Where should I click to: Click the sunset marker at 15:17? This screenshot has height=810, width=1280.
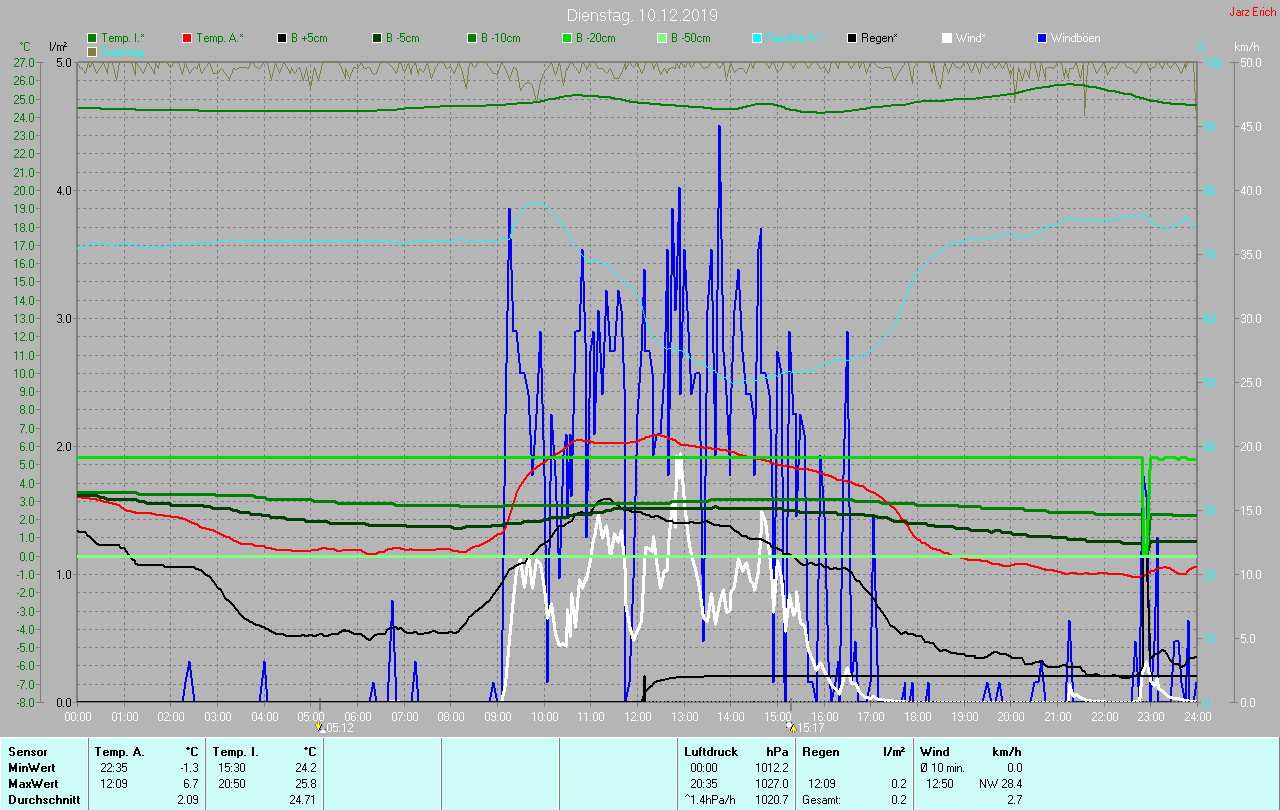click(791, 727)
